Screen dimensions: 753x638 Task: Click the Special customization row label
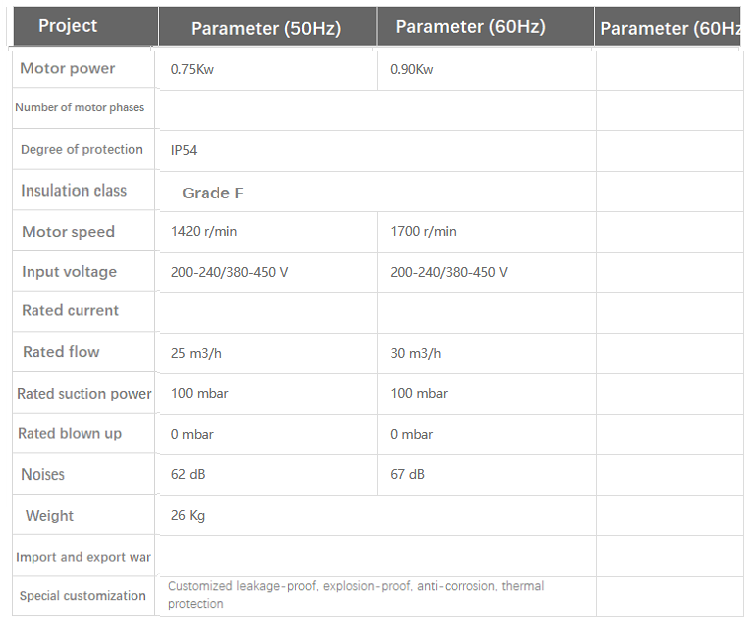[x=83, y=596]
